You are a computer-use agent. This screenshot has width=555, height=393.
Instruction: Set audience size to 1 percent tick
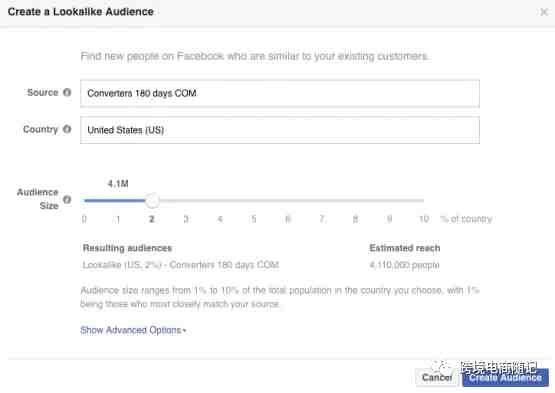[x=118, y=219]
